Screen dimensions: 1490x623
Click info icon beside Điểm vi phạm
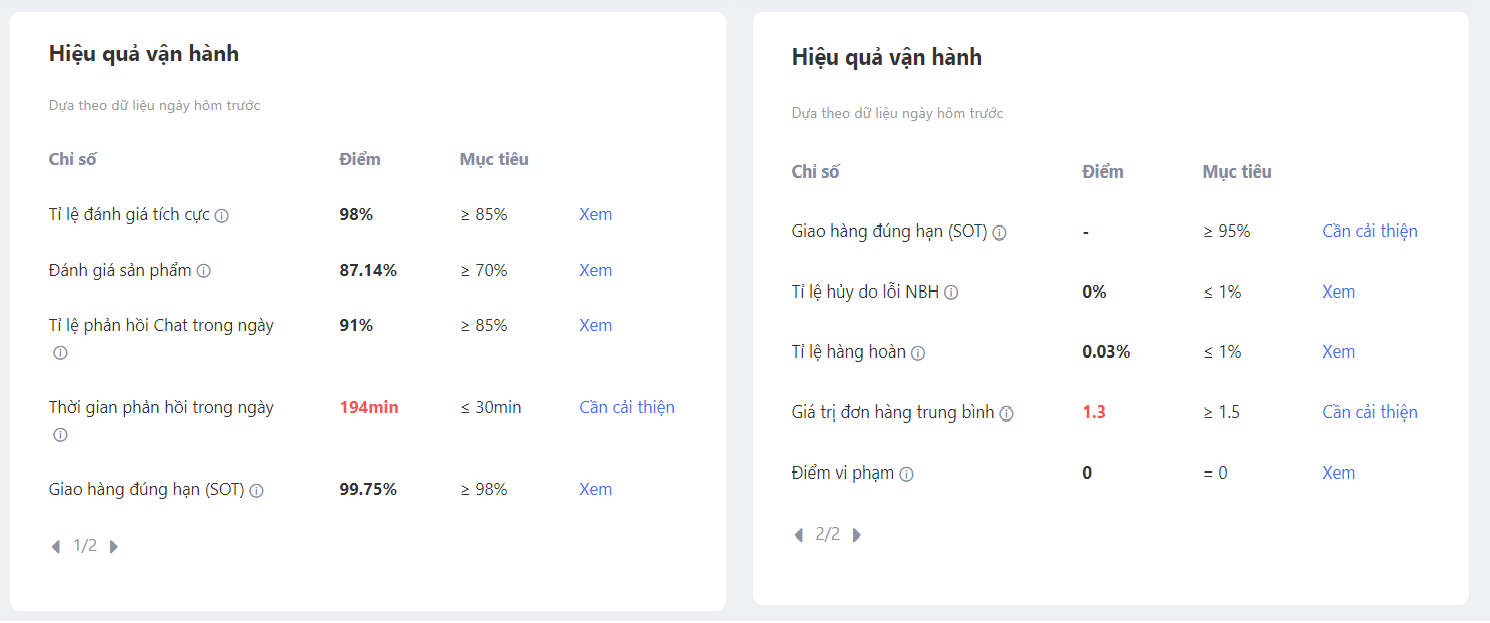click(906, 474)
